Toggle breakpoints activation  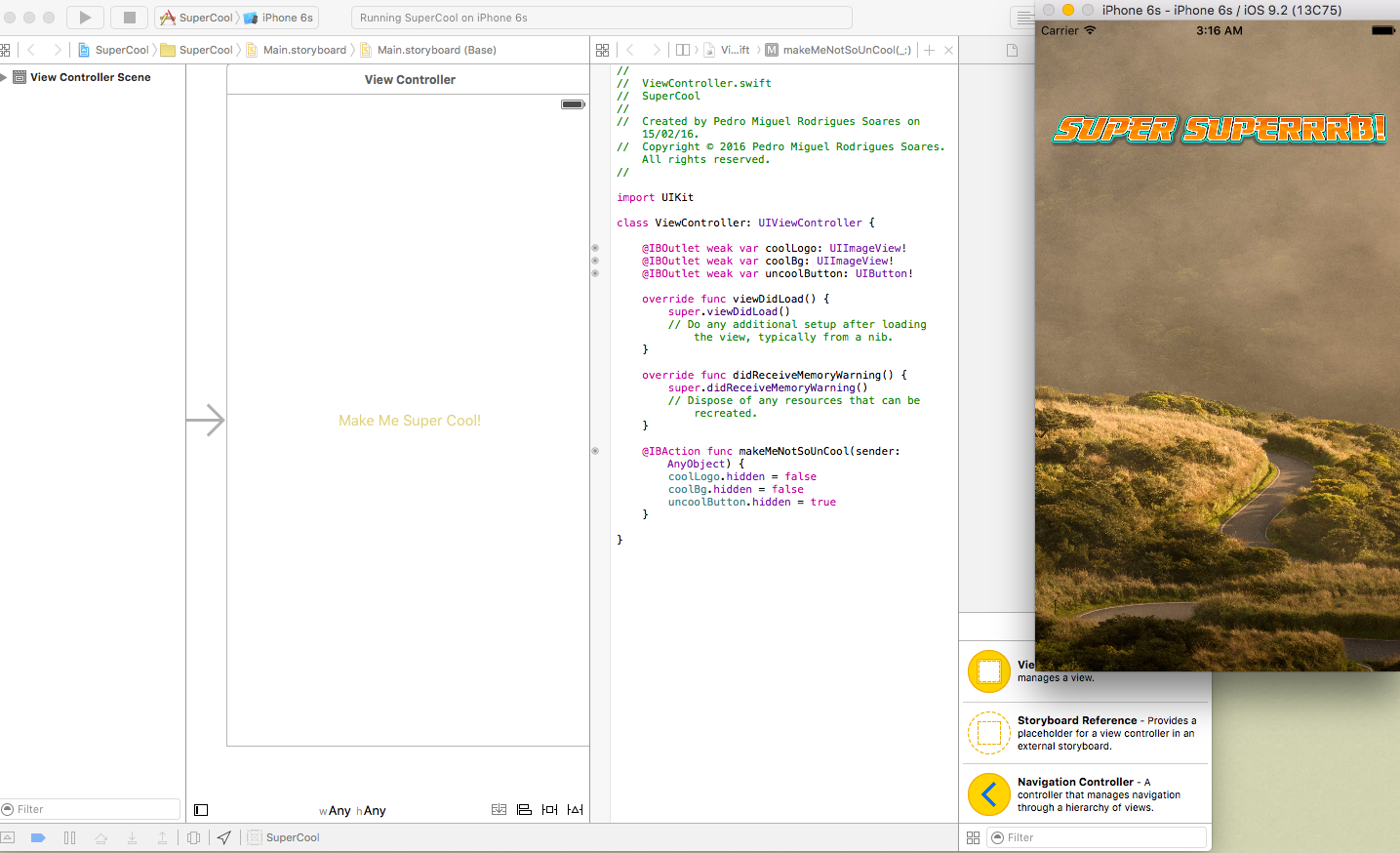click(x=38, y=837)
